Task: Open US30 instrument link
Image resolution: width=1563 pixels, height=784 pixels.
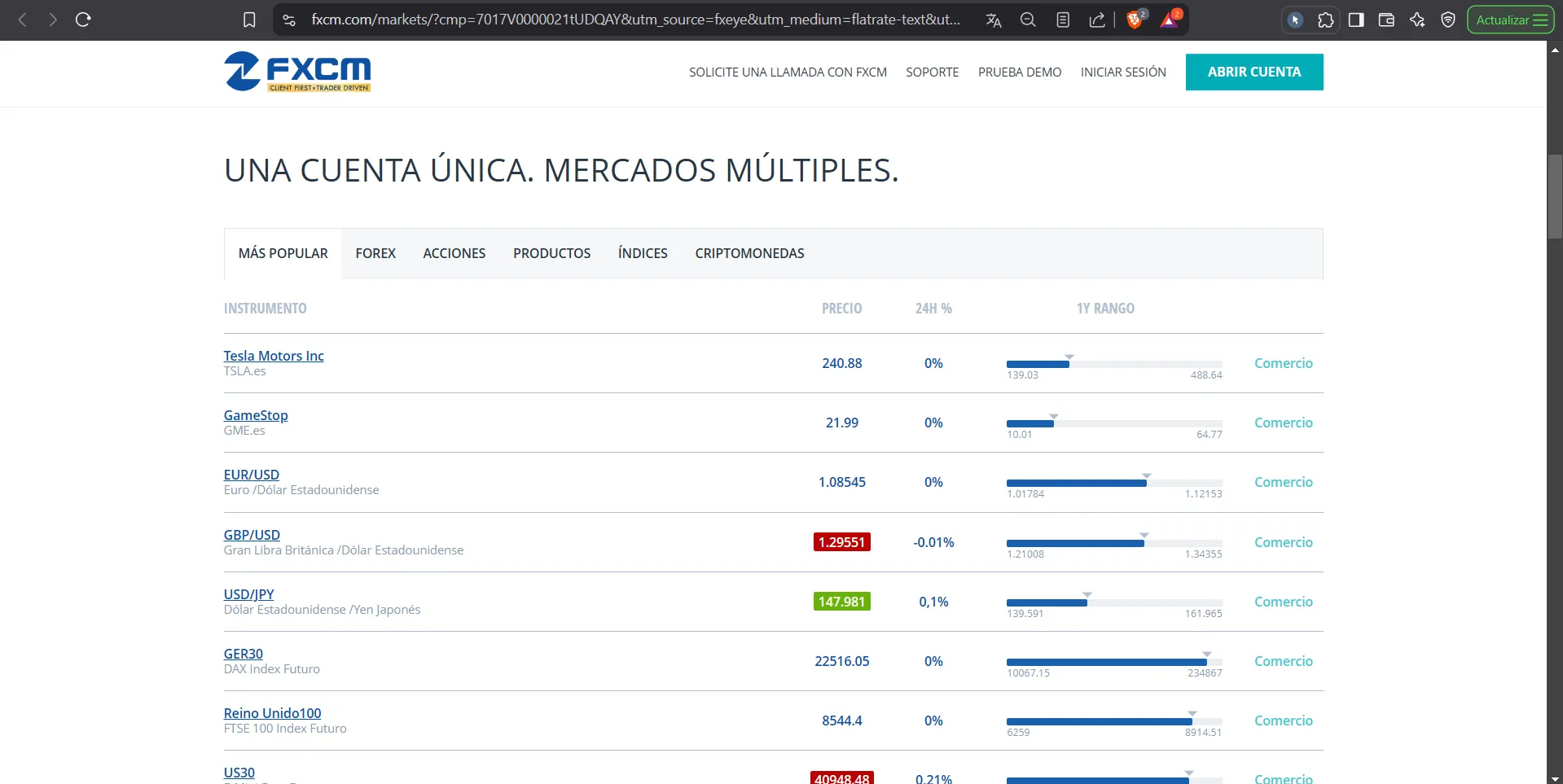Action: pyautogui.click(x=239, y=773)
